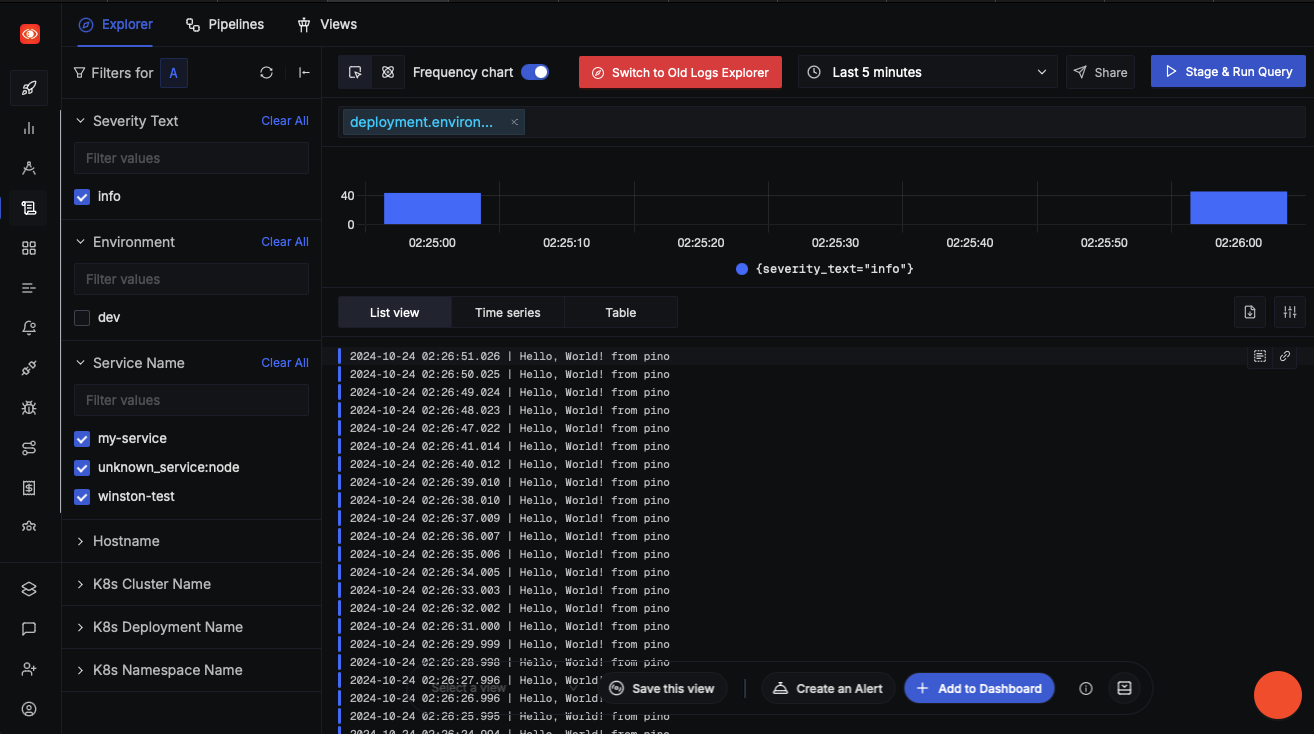This screenshot has width=1314, height=734.
Task: Switch to the Pipelines tab
Action: [225, 24]
